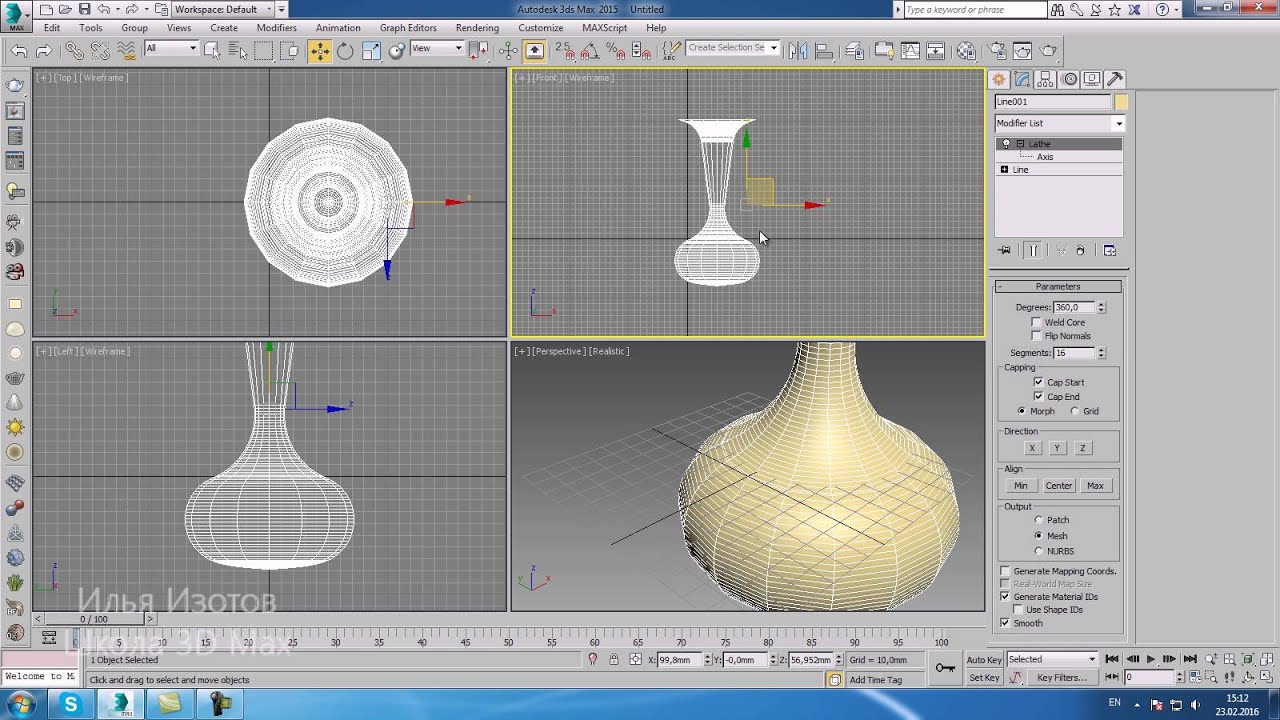The height and width of the screenshot is (720, 1280).
Task: Click the Selection Lock padlock icon
Action: (614, 659)
